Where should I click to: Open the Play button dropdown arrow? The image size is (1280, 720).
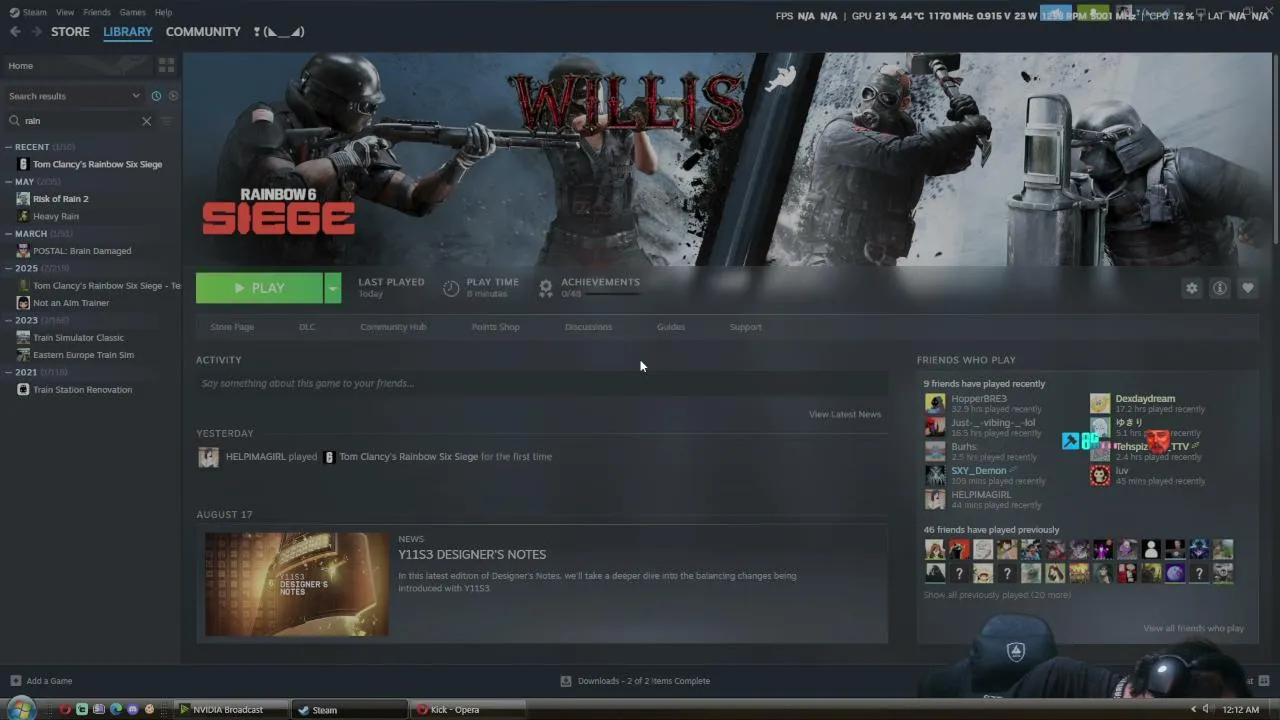point(332,288)
